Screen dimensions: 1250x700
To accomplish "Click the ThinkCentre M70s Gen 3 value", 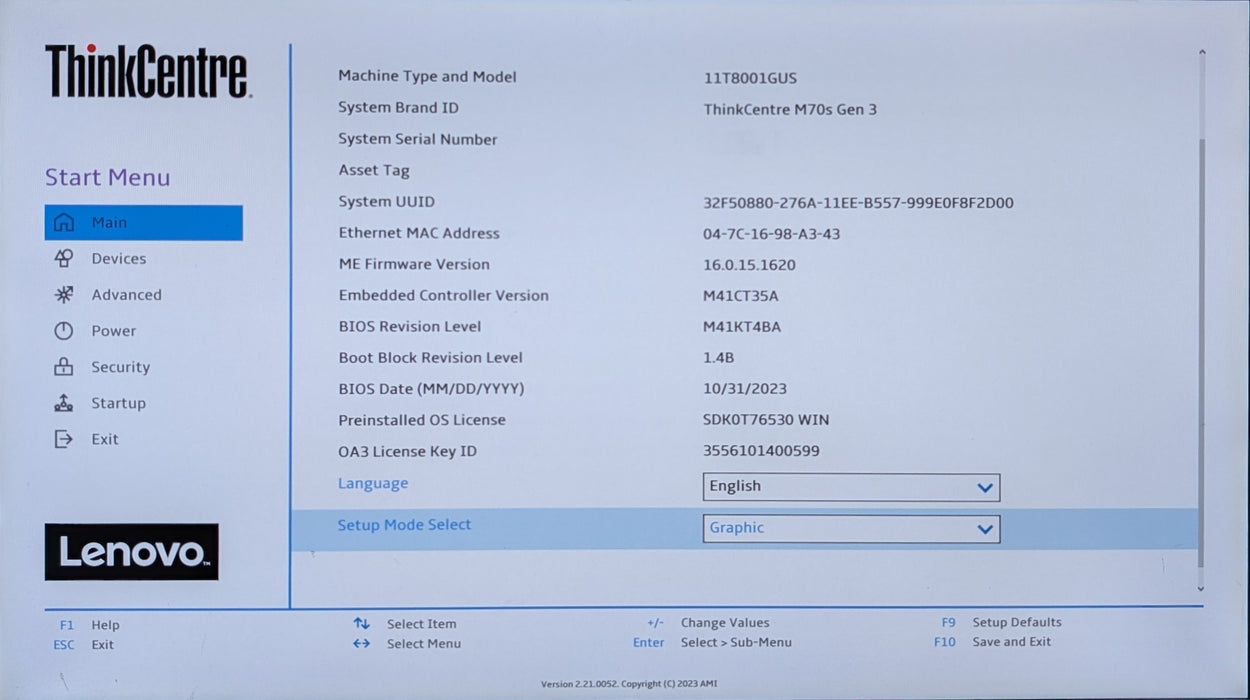I will pos(790,110).
